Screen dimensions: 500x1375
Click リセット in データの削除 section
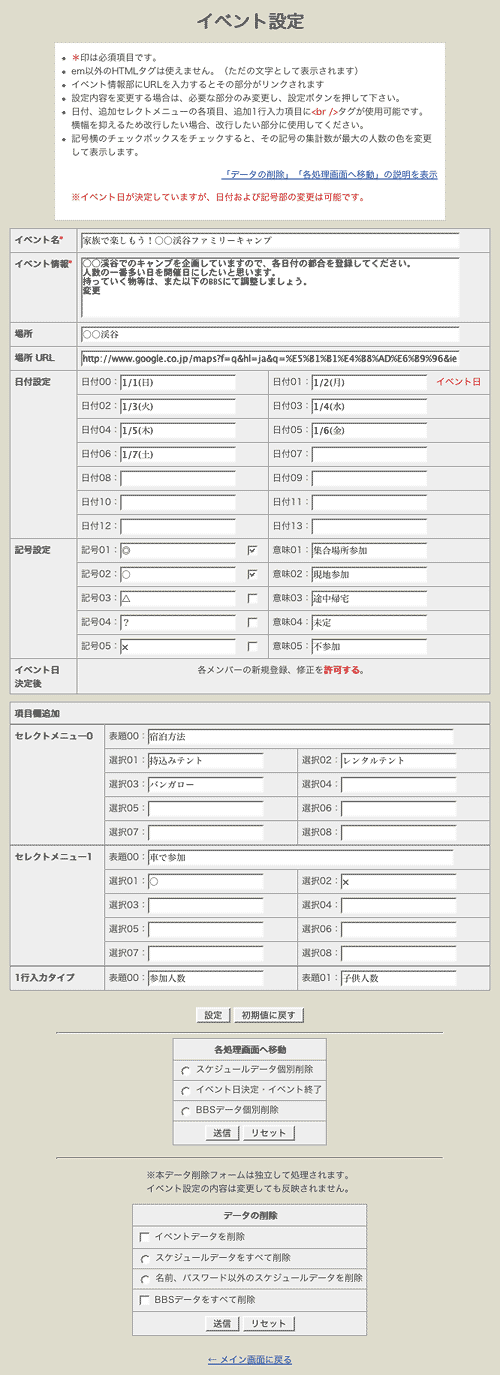click(268, 1323)
